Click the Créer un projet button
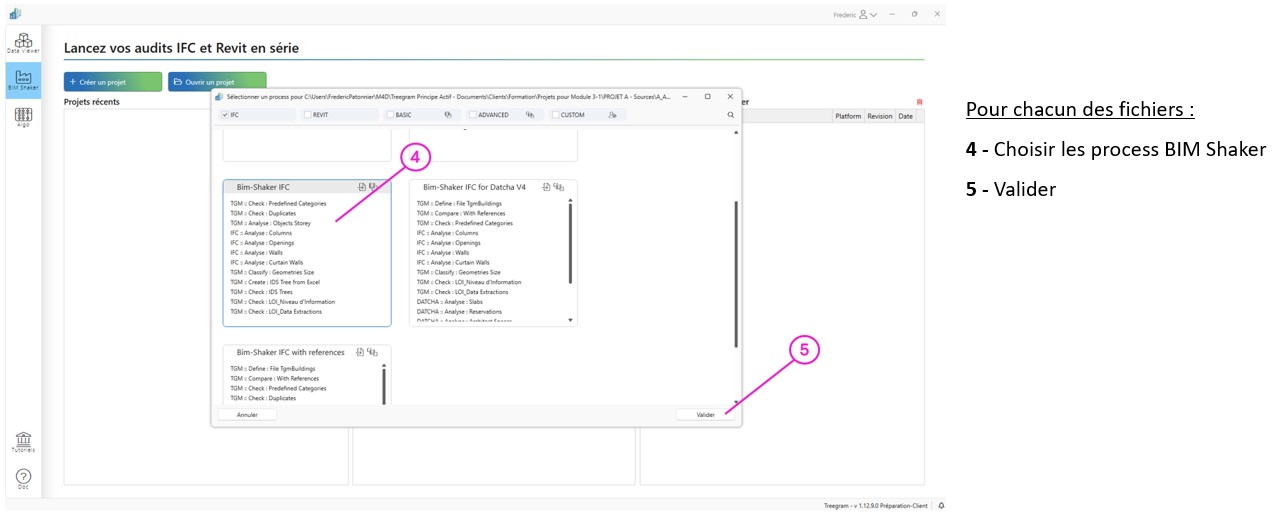The image size is (1272, 513). coord(113,81)
